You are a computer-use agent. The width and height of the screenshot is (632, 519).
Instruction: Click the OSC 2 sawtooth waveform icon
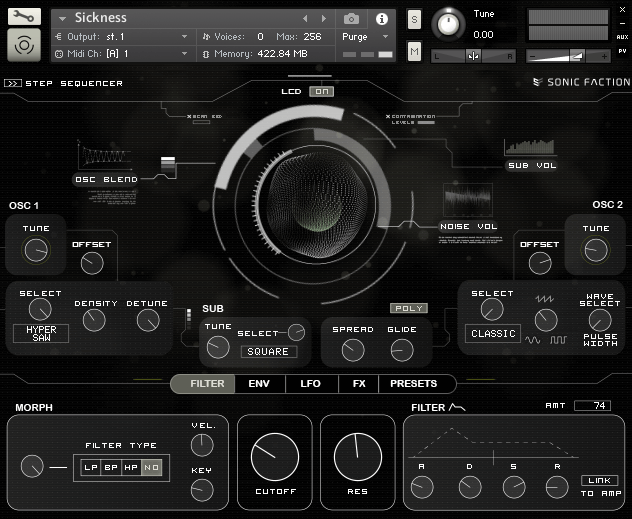(545, 299)
